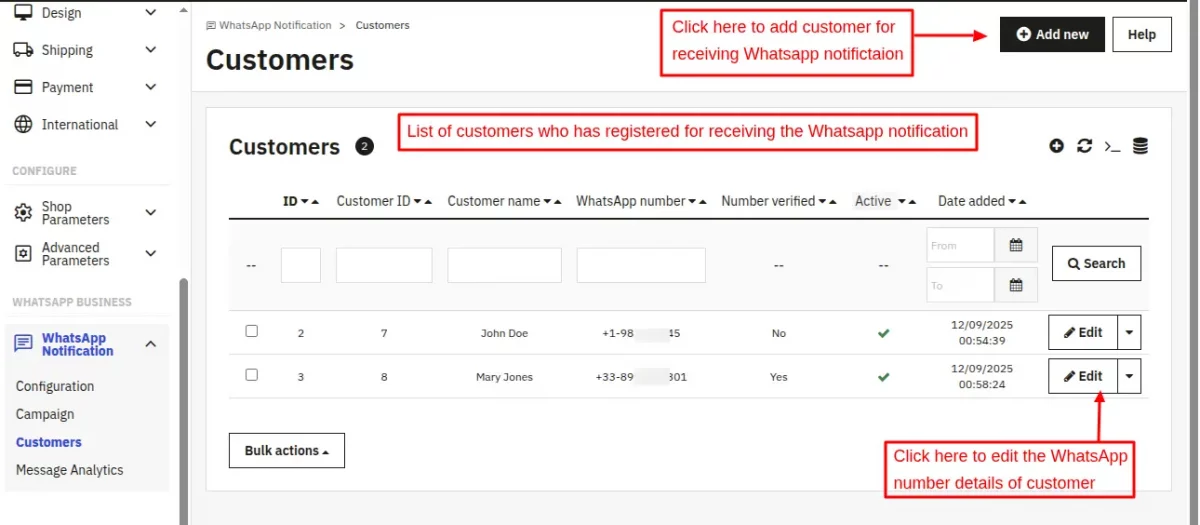Viewport: 1200px width, 525px height.
Task: Sort Customer name column ascending arrow
Action: (x=558, y=201)
